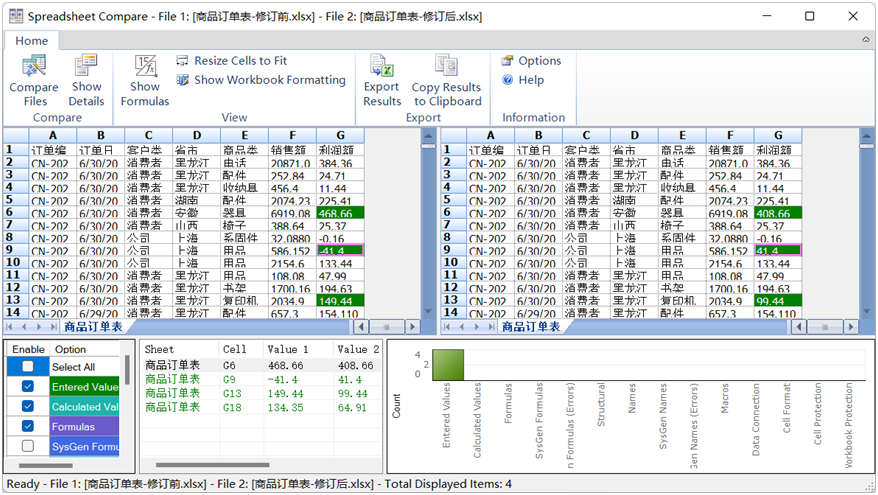Toggle Show Formulas view

[x=144, y=80]
